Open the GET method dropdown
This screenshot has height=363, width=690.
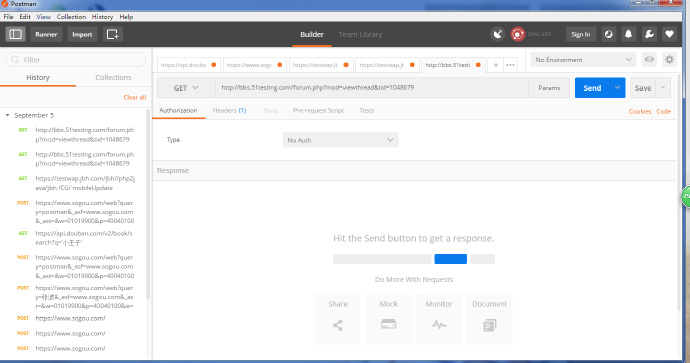tap(186, 88)
